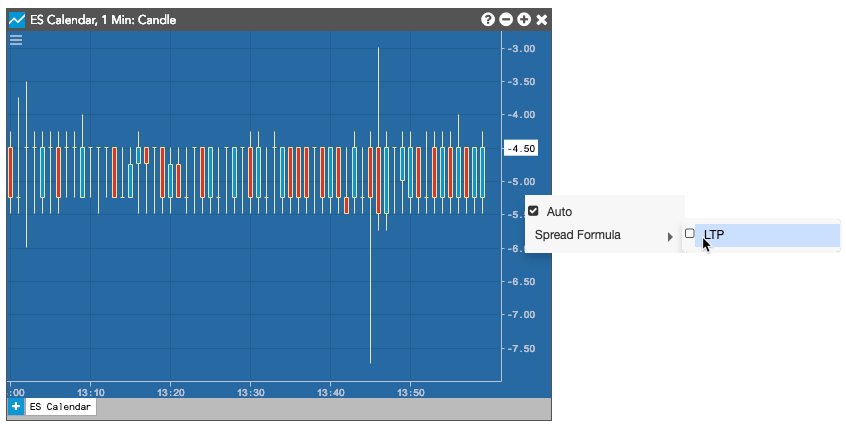
Task: Click the -3.00 price axis label
Action: tap(521, 49)
